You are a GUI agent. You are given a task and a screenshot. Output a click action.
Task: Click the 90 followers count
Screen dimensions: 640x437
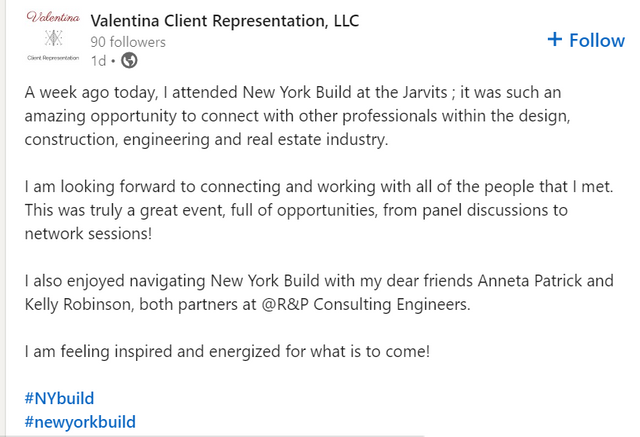tap(128, 42)
